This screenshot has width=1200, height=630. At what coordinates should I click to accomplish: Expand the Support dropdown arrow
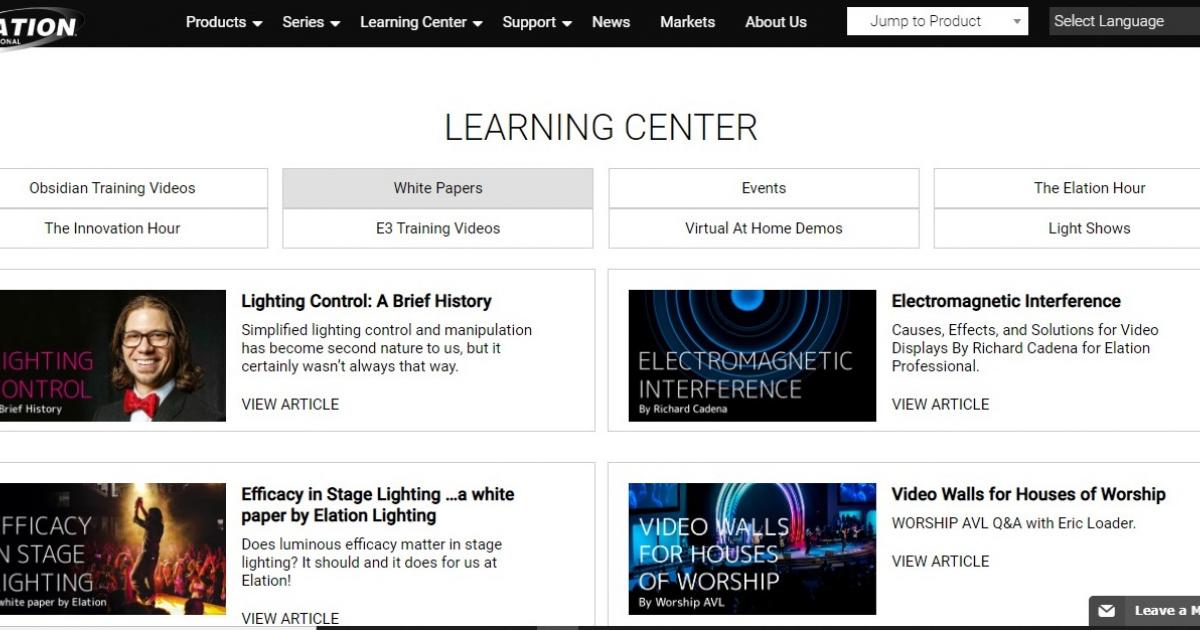click(567, 24)
